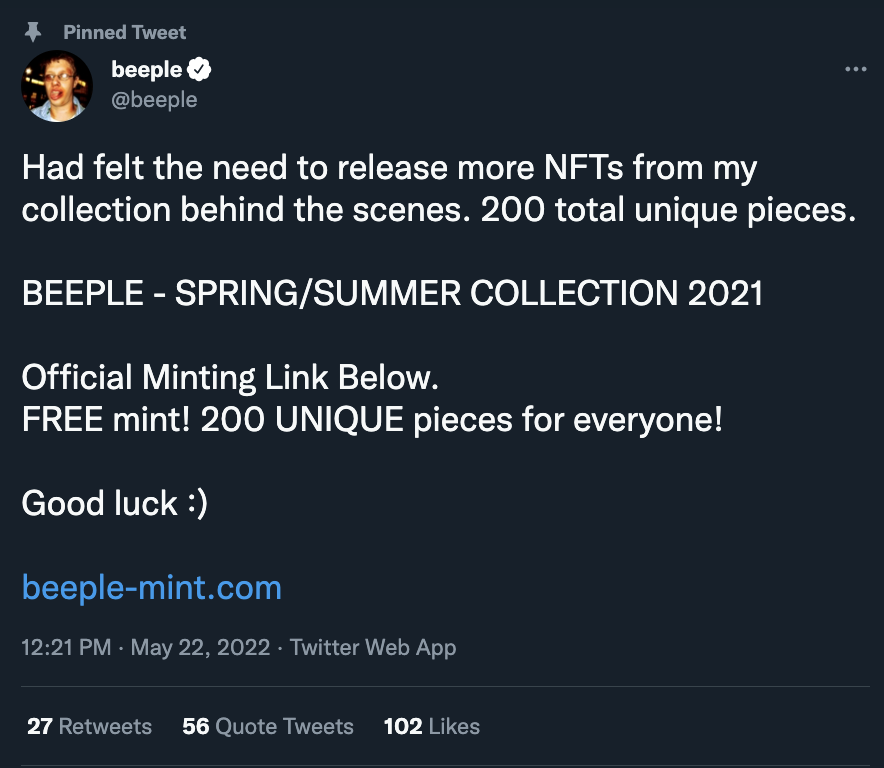View the 27 Retweets list
This screenshot has height=768, width=884.
[89, 726]
